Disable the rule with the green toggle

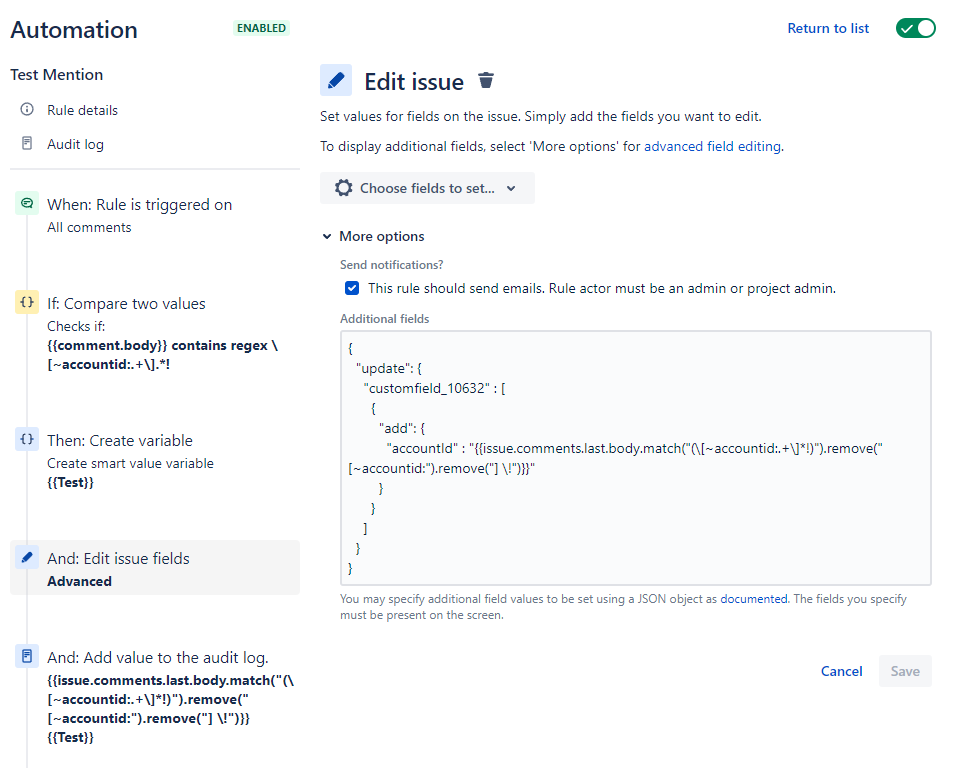pyautogui.click(x=915, y=28)
